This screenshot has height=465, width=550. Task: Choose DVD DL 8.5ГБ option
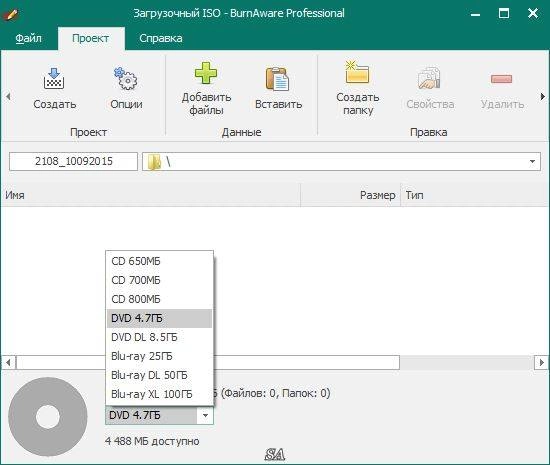(159, 337)
